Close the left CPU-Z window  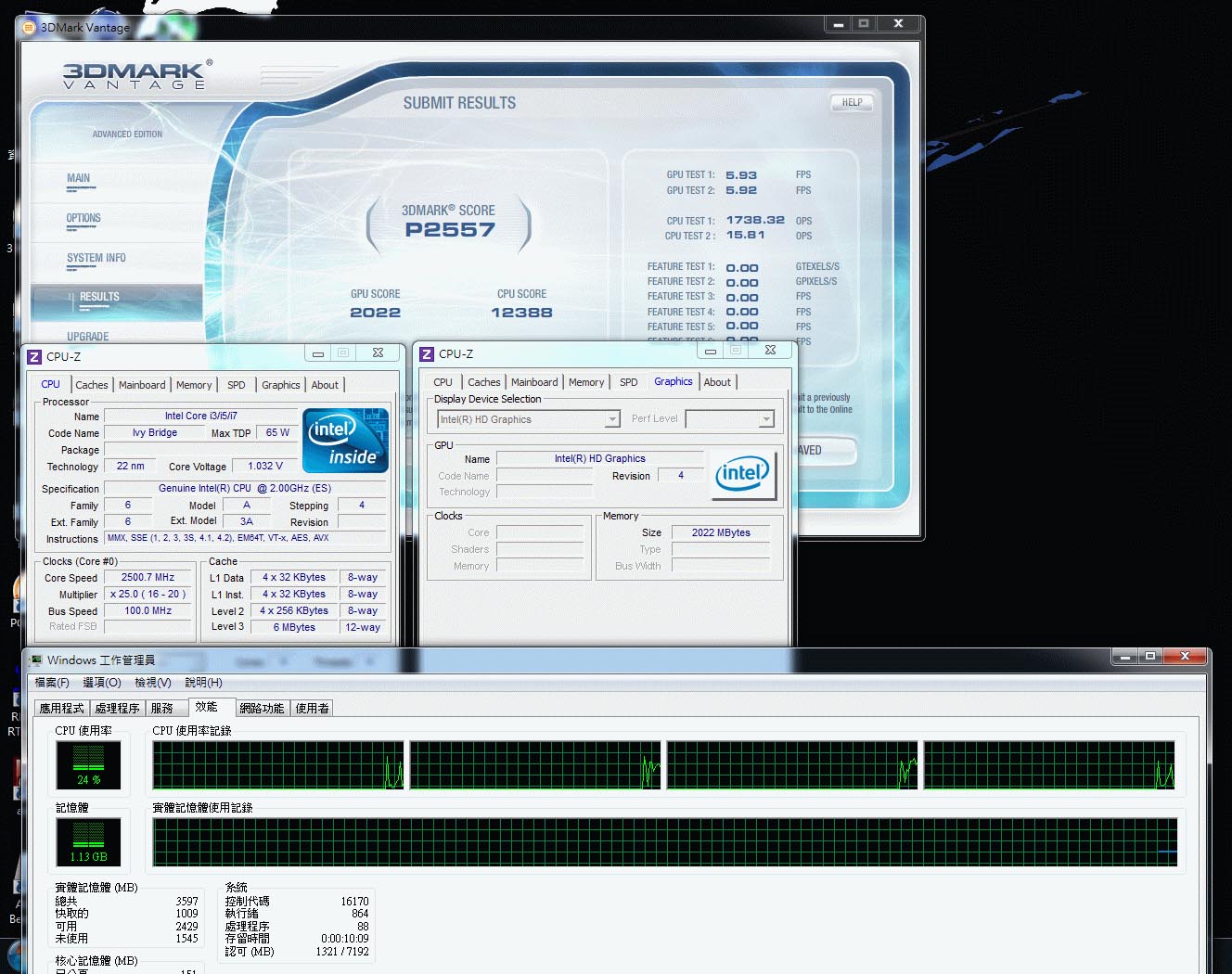click(x=378, y=353)
